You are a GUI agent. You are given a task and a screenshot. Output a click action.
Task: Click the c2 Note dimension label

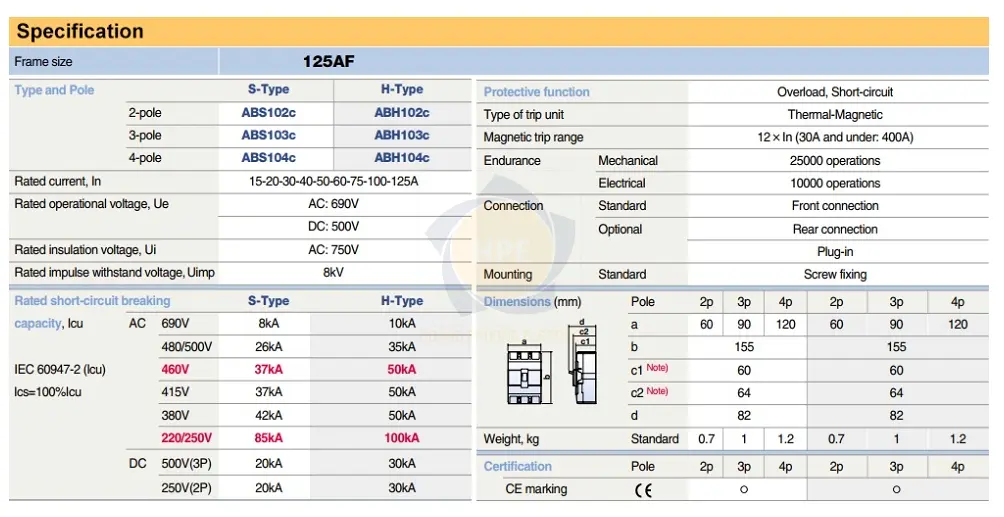(x=649, y=392)
